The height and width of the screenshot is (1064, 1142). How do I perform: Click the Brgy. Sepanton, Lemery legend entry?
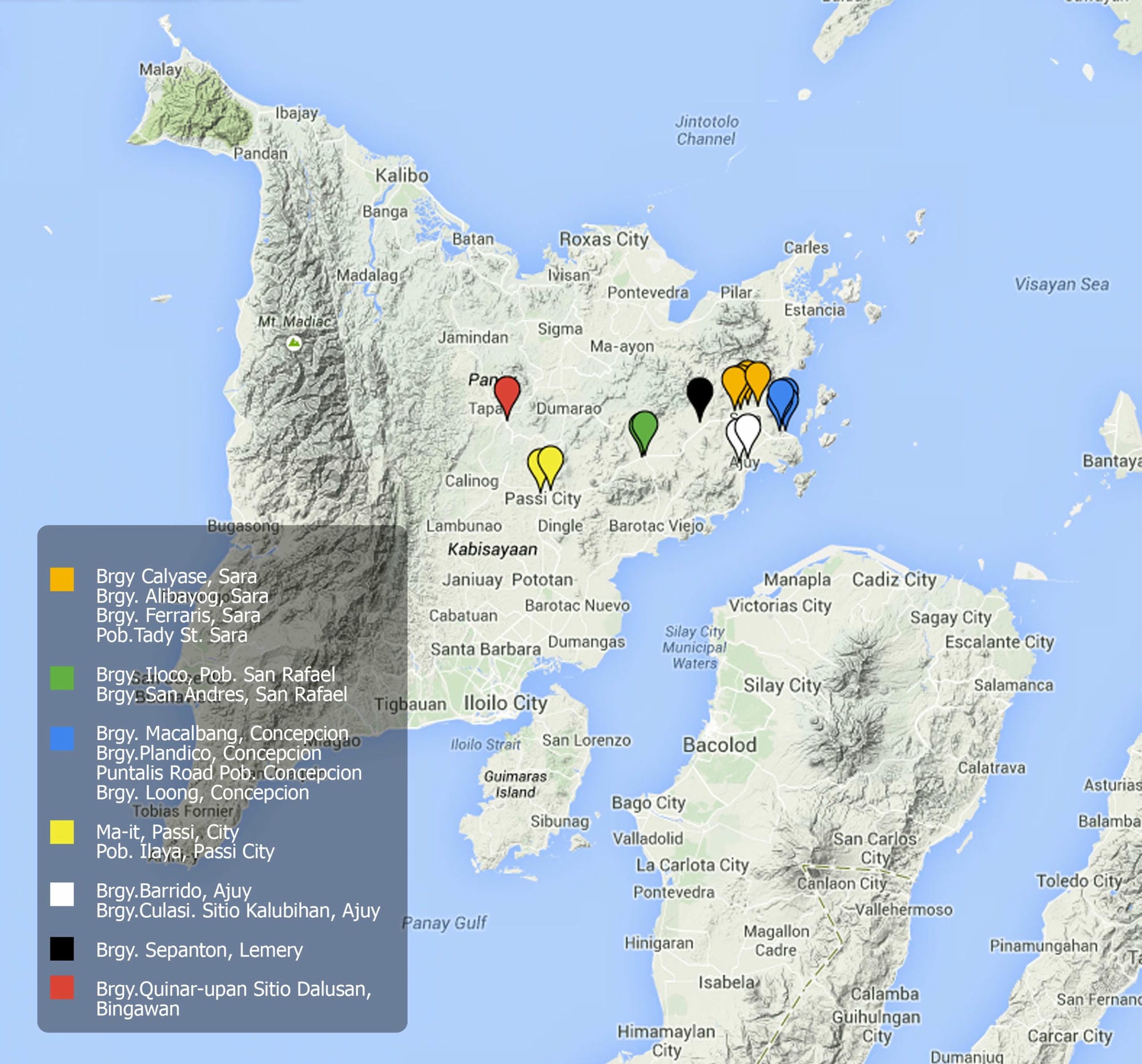[x=199, y=950]
